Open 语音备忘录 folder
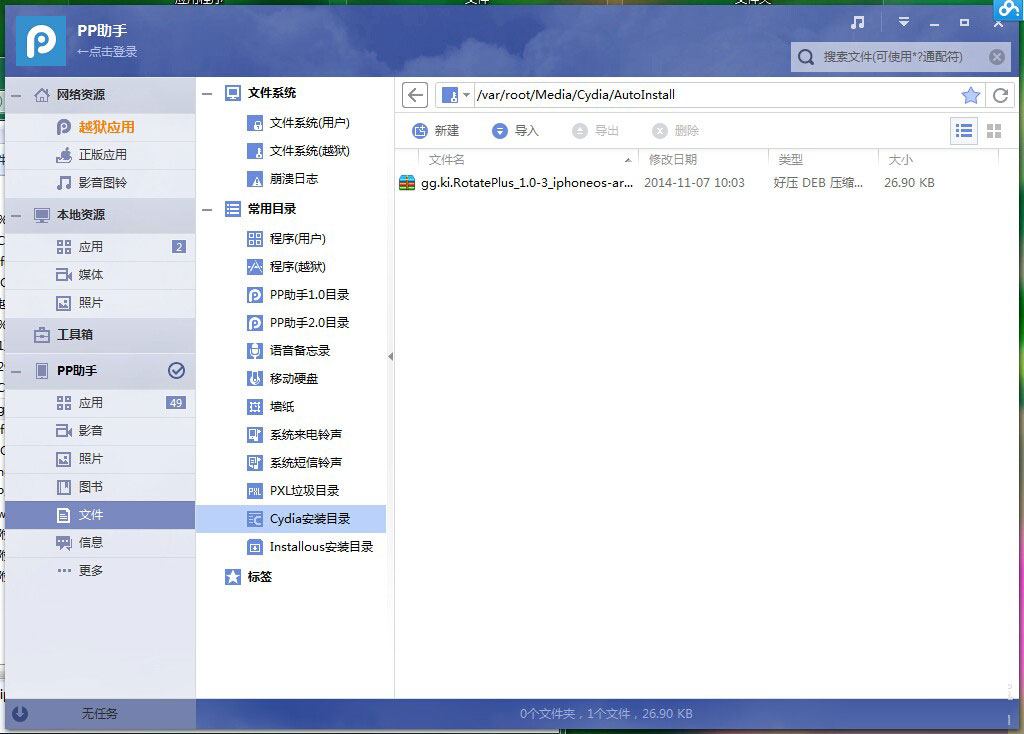This screenshot has height=734, width=1024. point(289,351)
